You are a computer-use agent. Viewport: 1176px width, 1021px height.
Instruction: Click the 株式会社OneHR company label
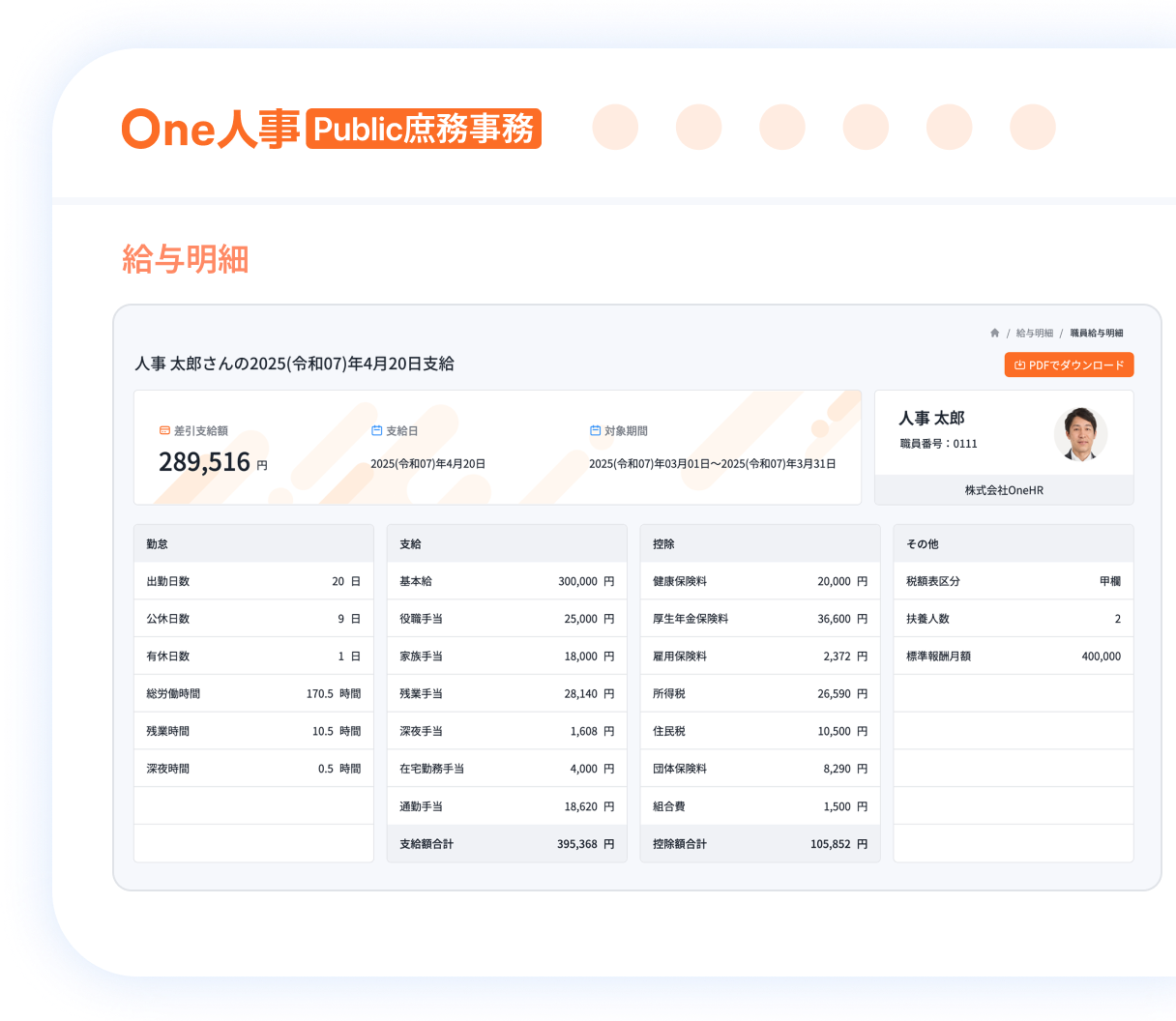point(1004,490)
